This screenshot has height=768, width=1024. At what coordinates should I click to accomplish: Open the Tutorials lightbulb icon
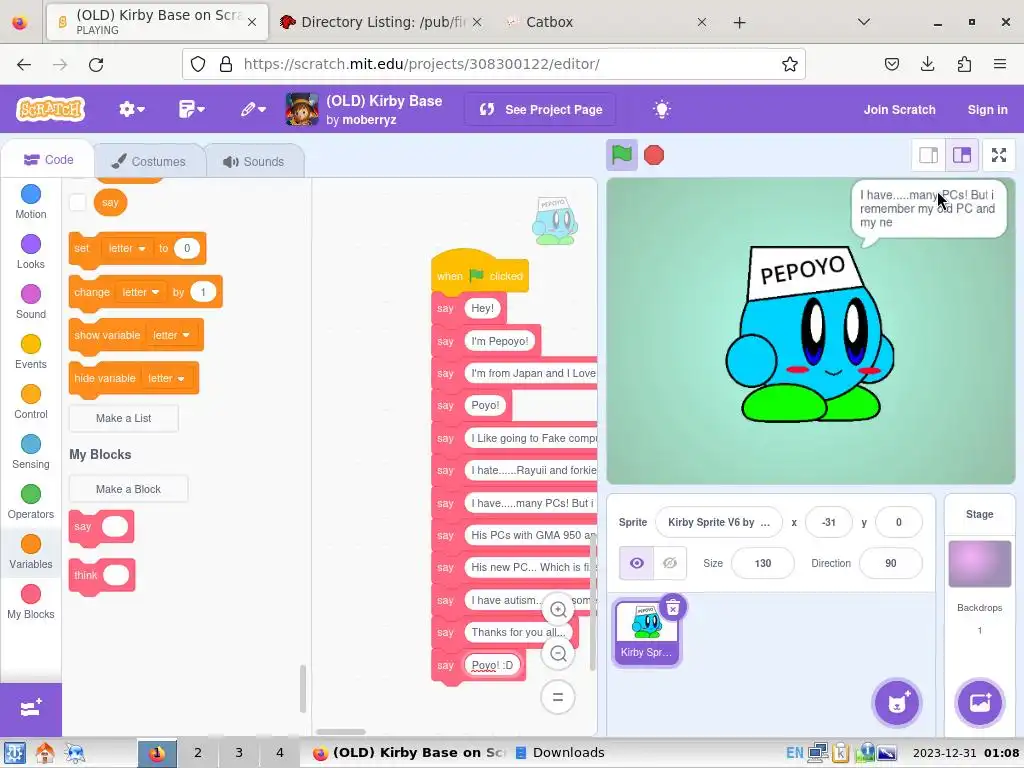(x=662, y=109)
